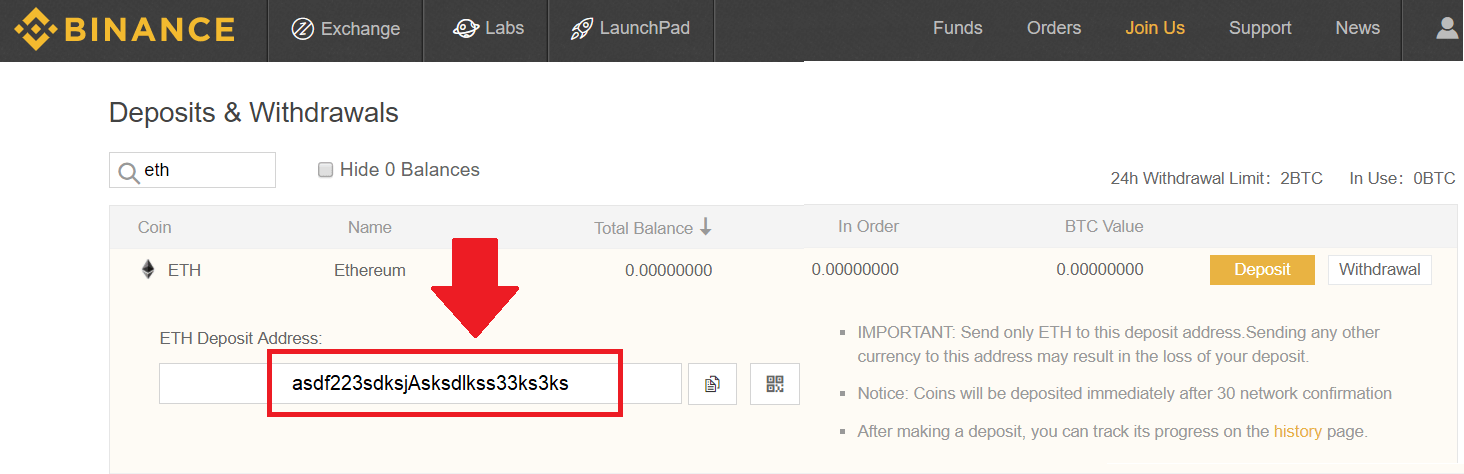Click the yellow Deposit button
Image resolution: width=1464 pixels, height=474 pixels.
[x=1262, y=269]
